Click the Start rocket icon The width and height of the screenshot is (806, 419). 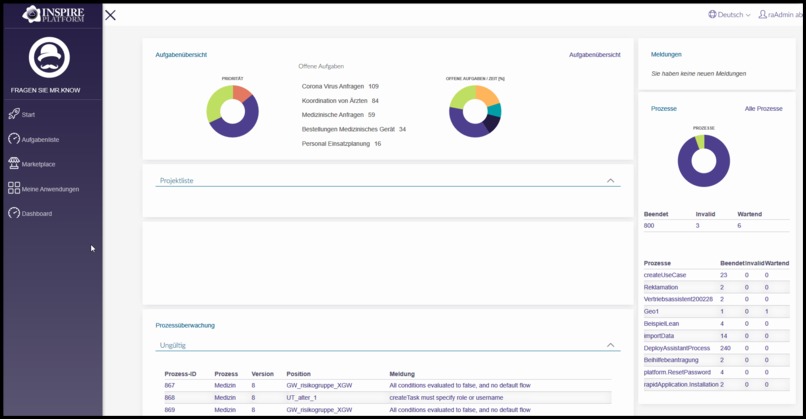click(14, 114)
